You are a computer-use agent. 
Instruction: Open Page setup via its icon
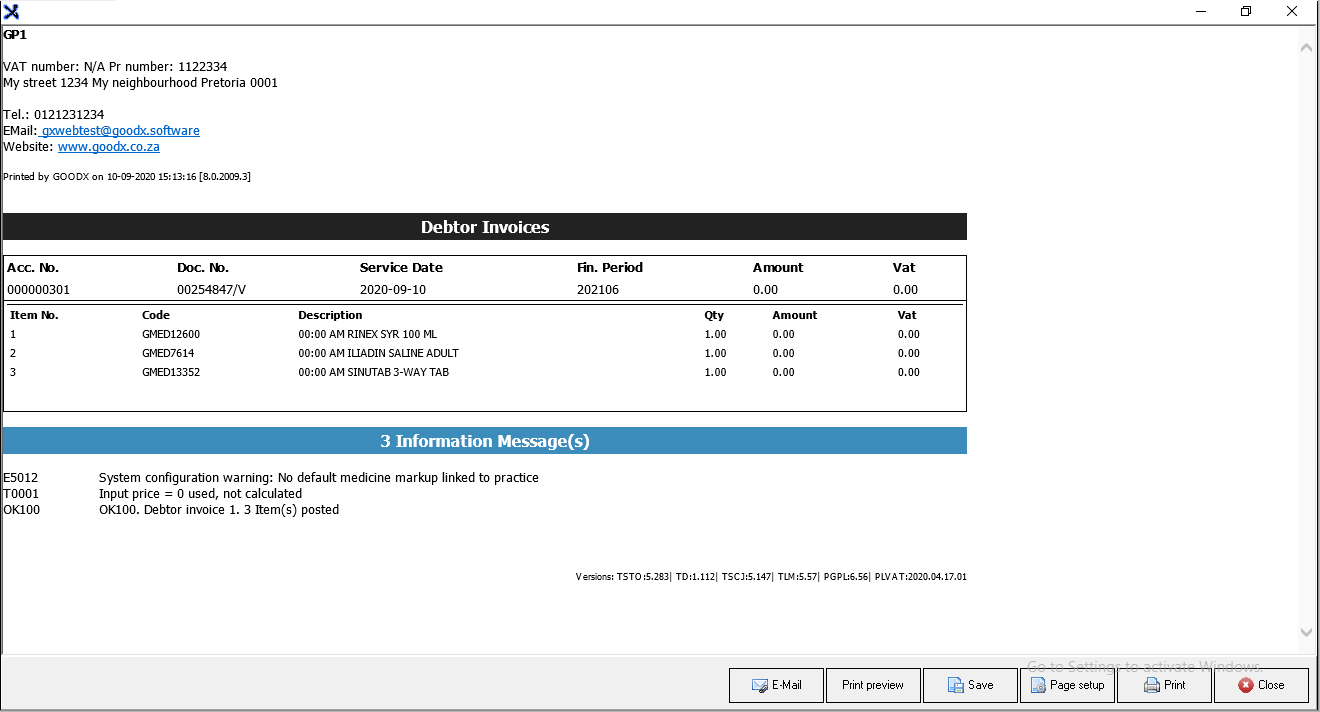(1035, 686)
